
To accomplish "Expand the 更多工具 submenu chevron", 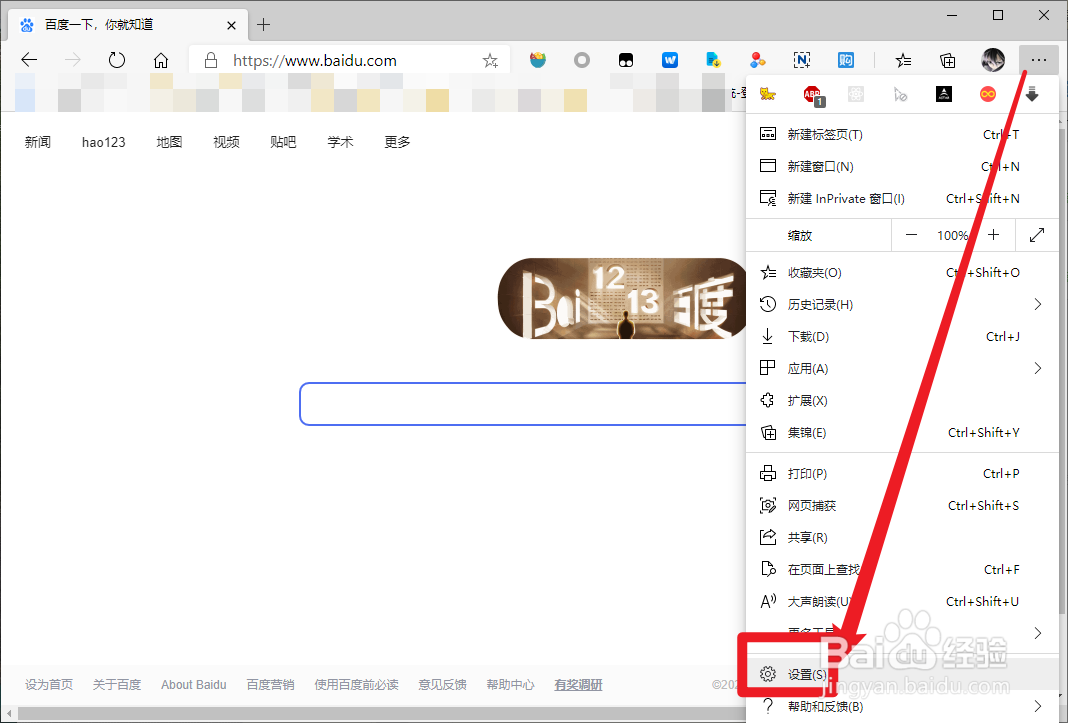I will coord(1037,633).
